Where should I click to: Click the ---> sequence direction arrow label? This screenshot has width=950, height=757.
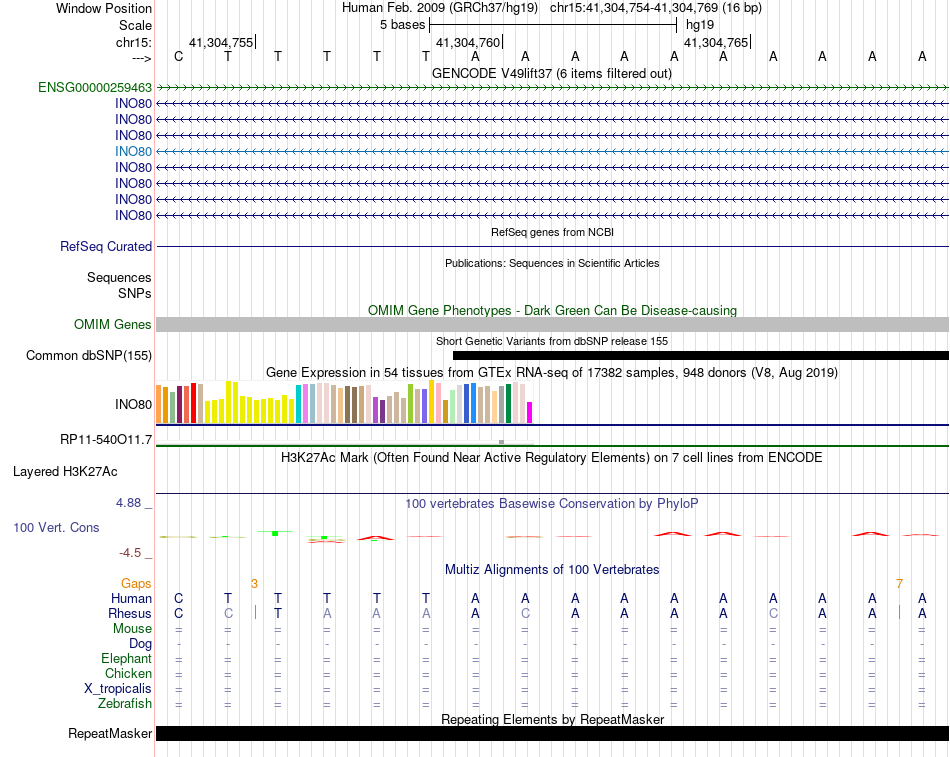[x=141, y=58]
